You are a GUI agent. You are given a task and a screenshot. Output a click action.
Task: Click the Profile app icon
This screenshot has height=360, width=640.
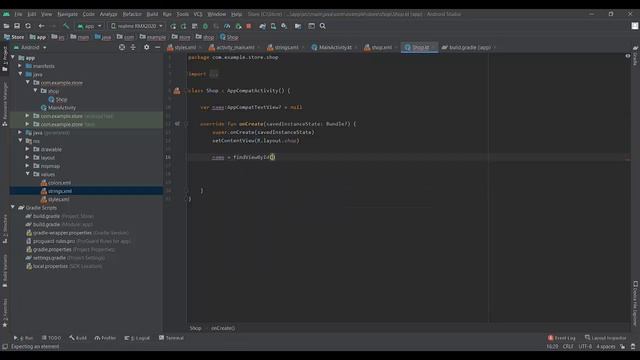click(227, 26)
